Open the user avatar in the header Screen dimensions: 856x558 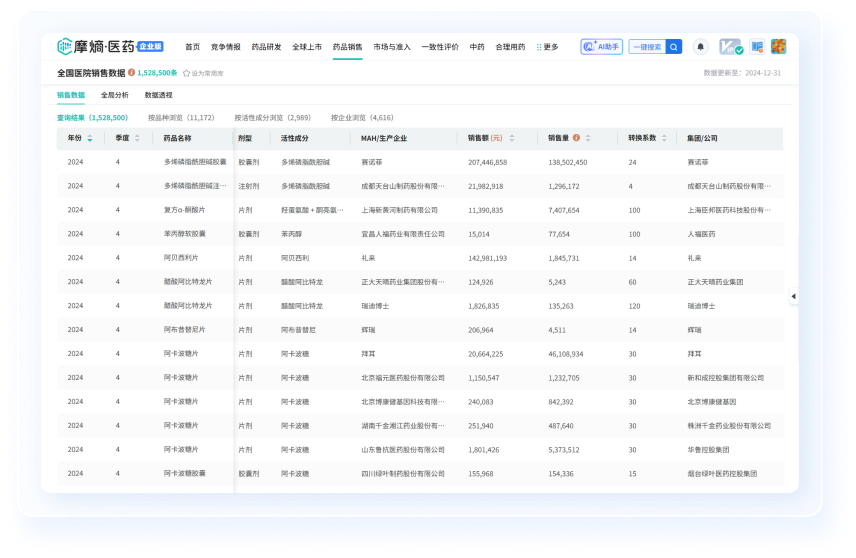click(778, 47)
